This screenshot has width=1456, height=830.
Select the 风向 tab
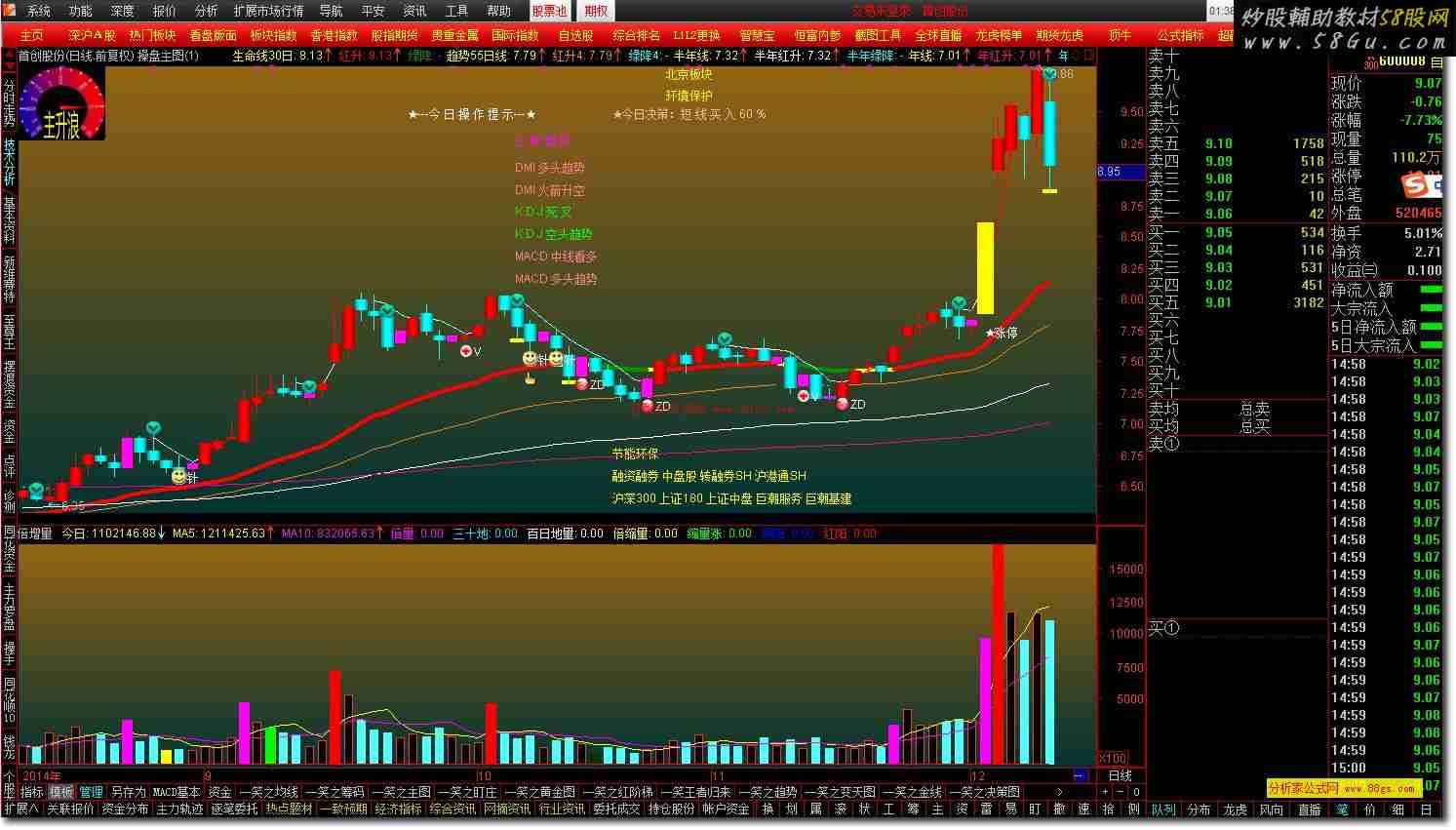click(x=1272, y=810)
